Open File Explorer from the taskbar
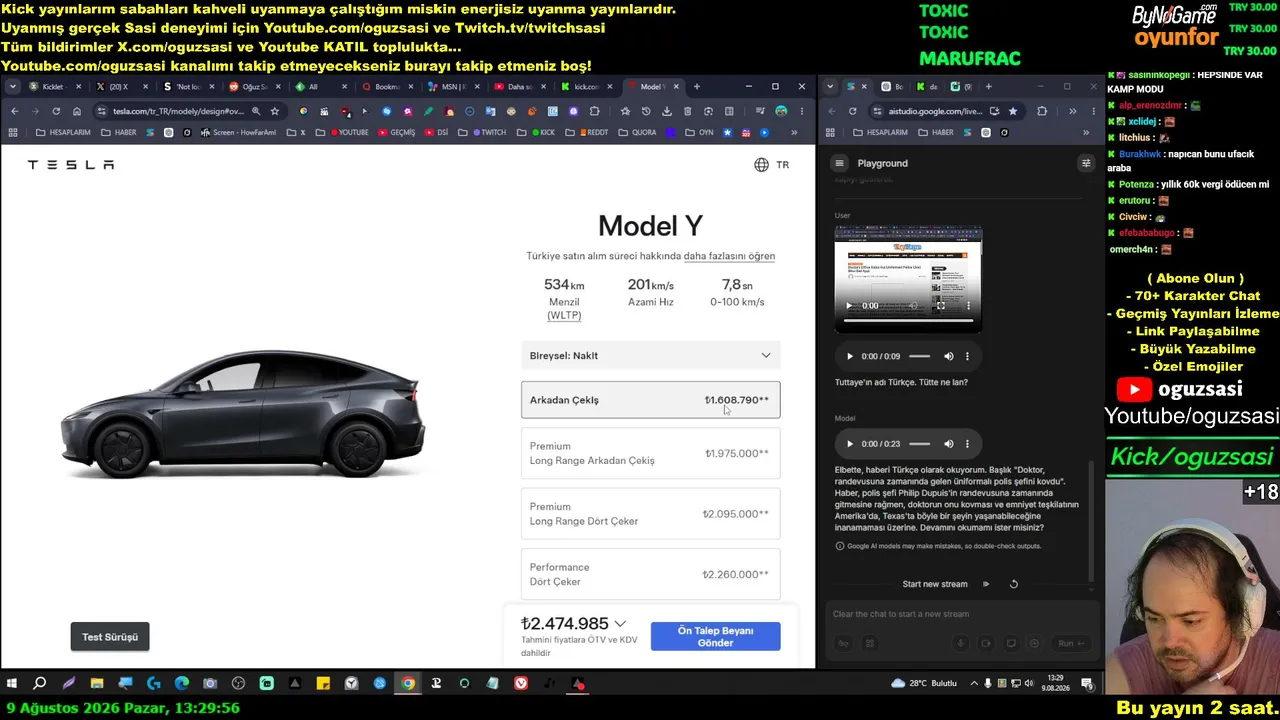The height and width of the screenshot is (720, 1280). click(97, 684)
